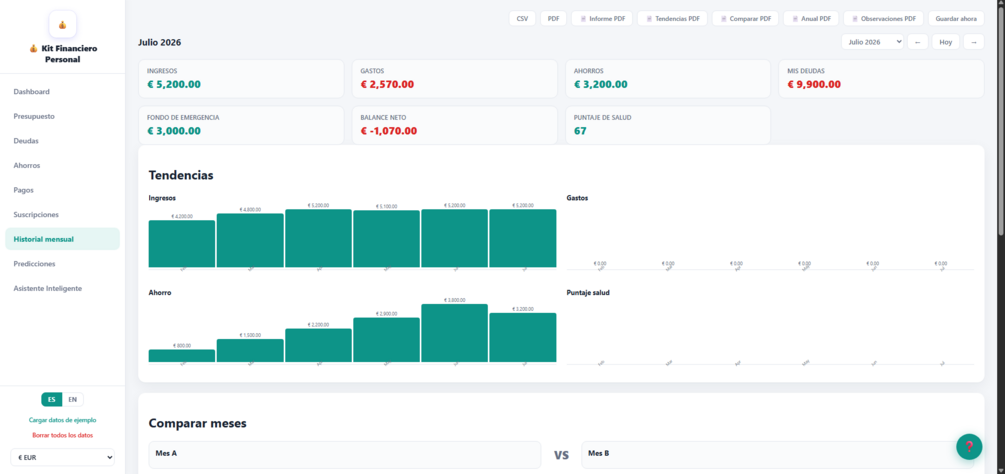1005x474 pixels.
Task: Advance to next month with right arrow
Action: 974,42
